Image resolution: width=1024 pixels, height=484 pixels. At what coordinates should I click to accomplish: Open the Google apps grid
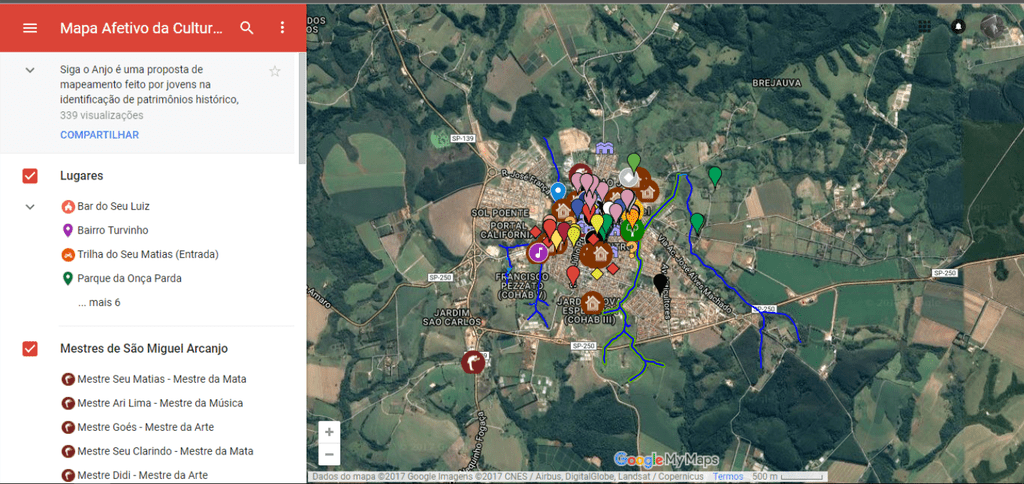pos(924,26)
